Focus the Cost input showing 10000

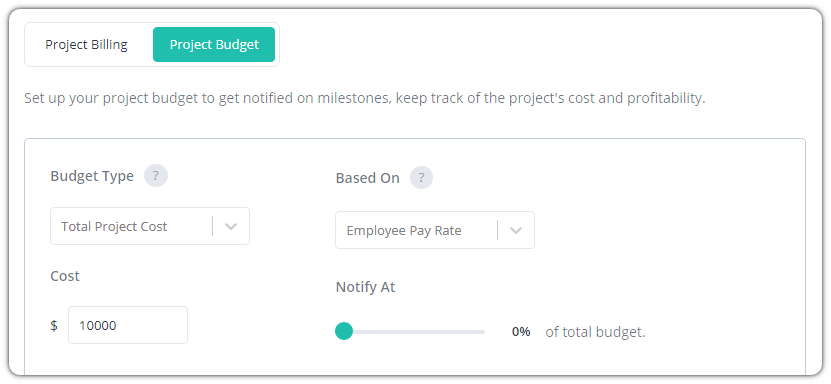128,325
